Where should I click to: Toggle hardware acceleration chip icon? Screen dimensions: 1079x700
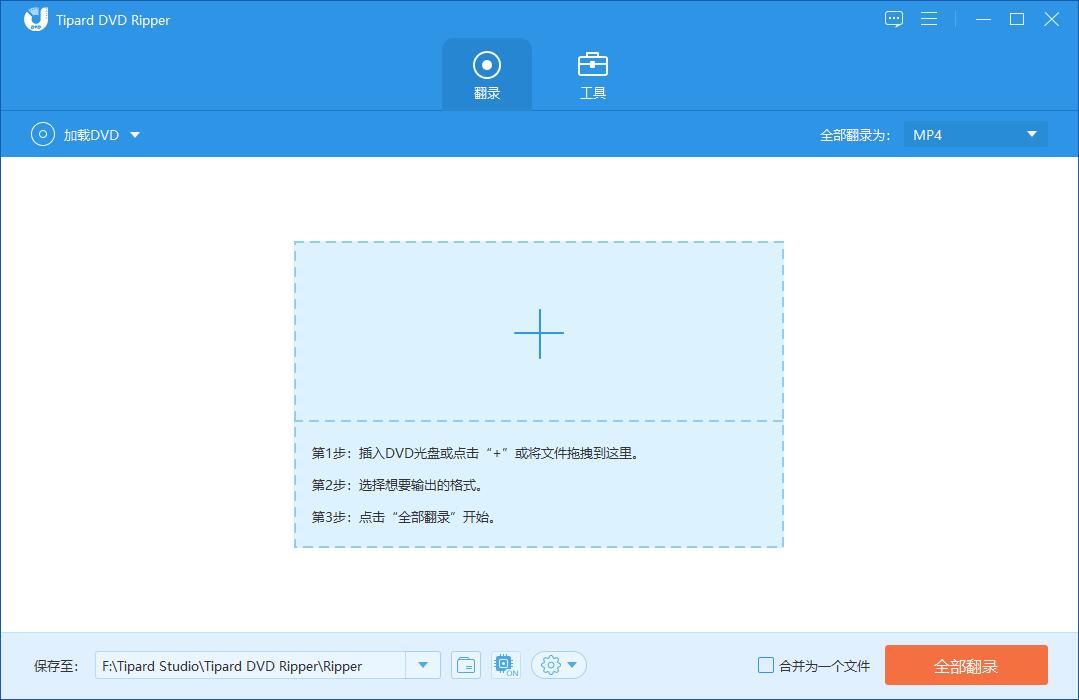[506, 666]
